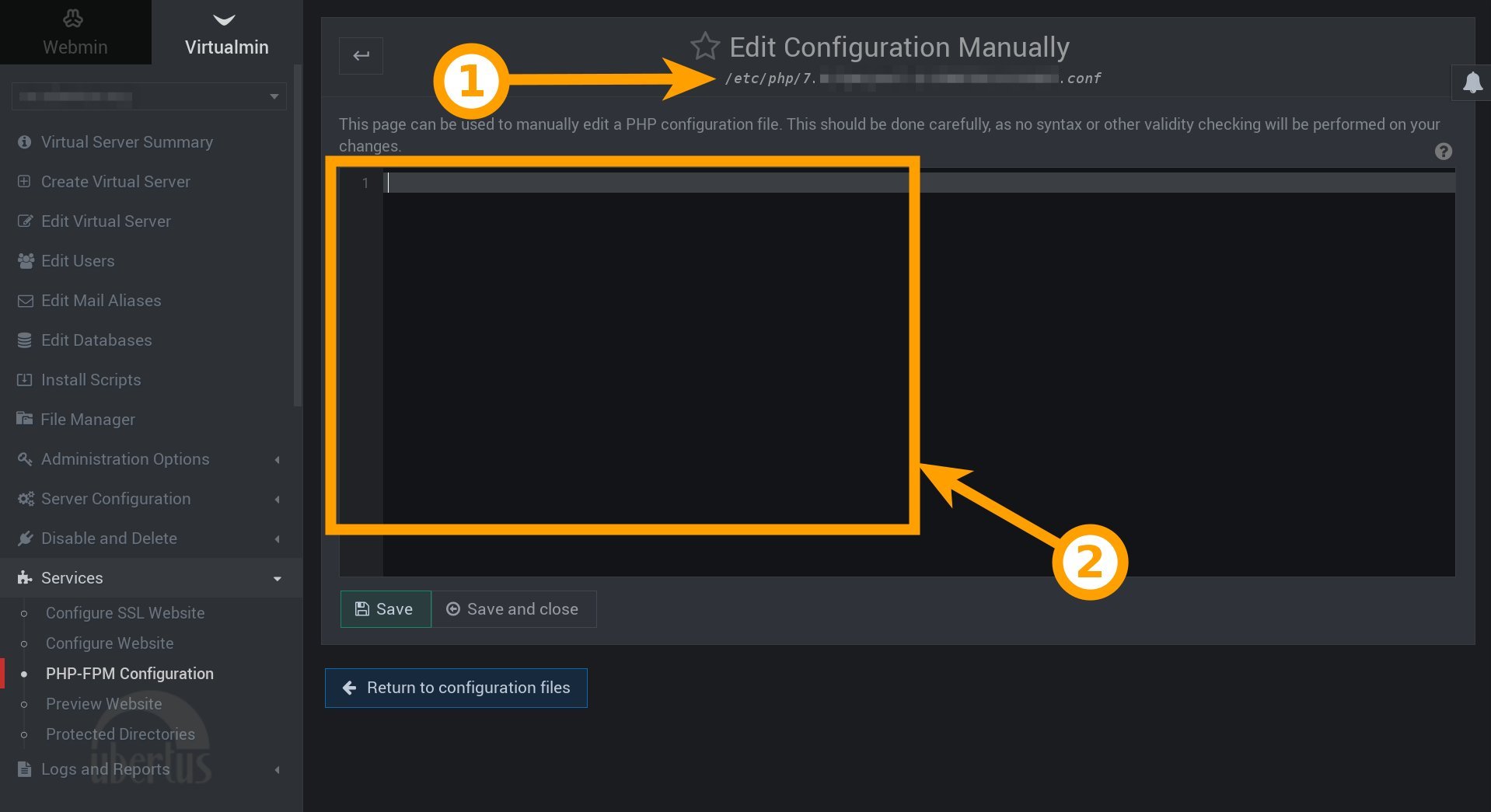The width and height of the screenshot is (1491, 812).
Task: Select the Virtual Server Summary info icon
Action: [24, 142]
